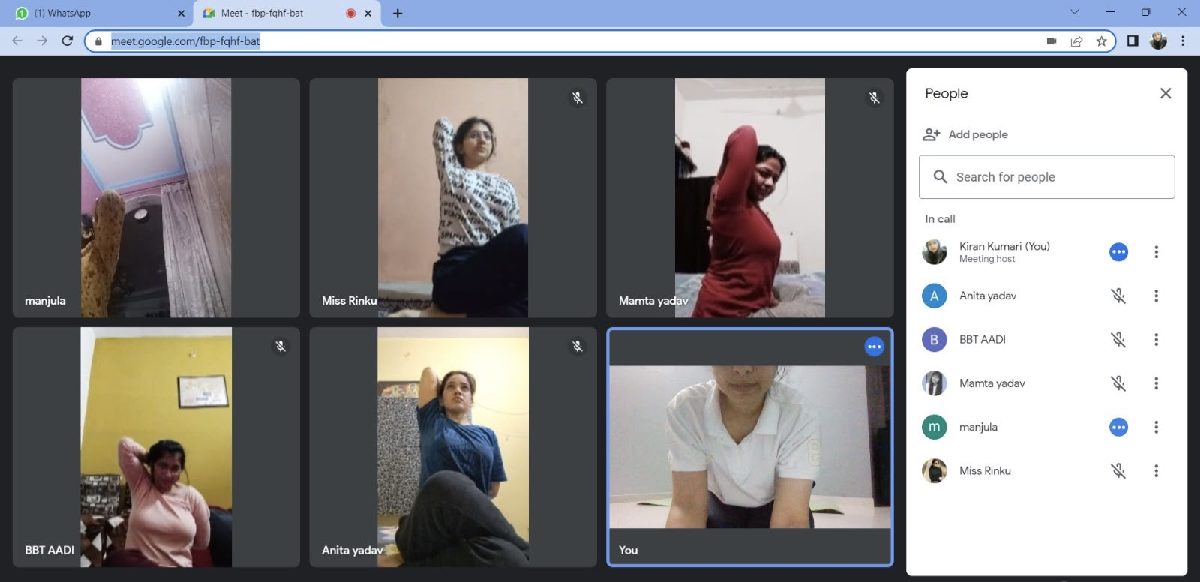Screen dimensions: 1200x582
Task: Go back to the previous page
Action: pos(17,41)
